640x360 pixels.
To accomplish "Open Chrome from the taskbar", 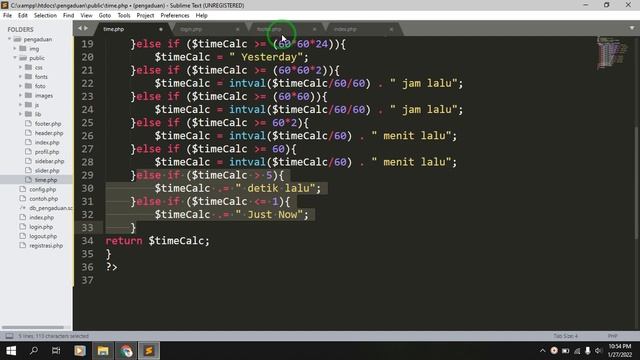I will 126,351.
